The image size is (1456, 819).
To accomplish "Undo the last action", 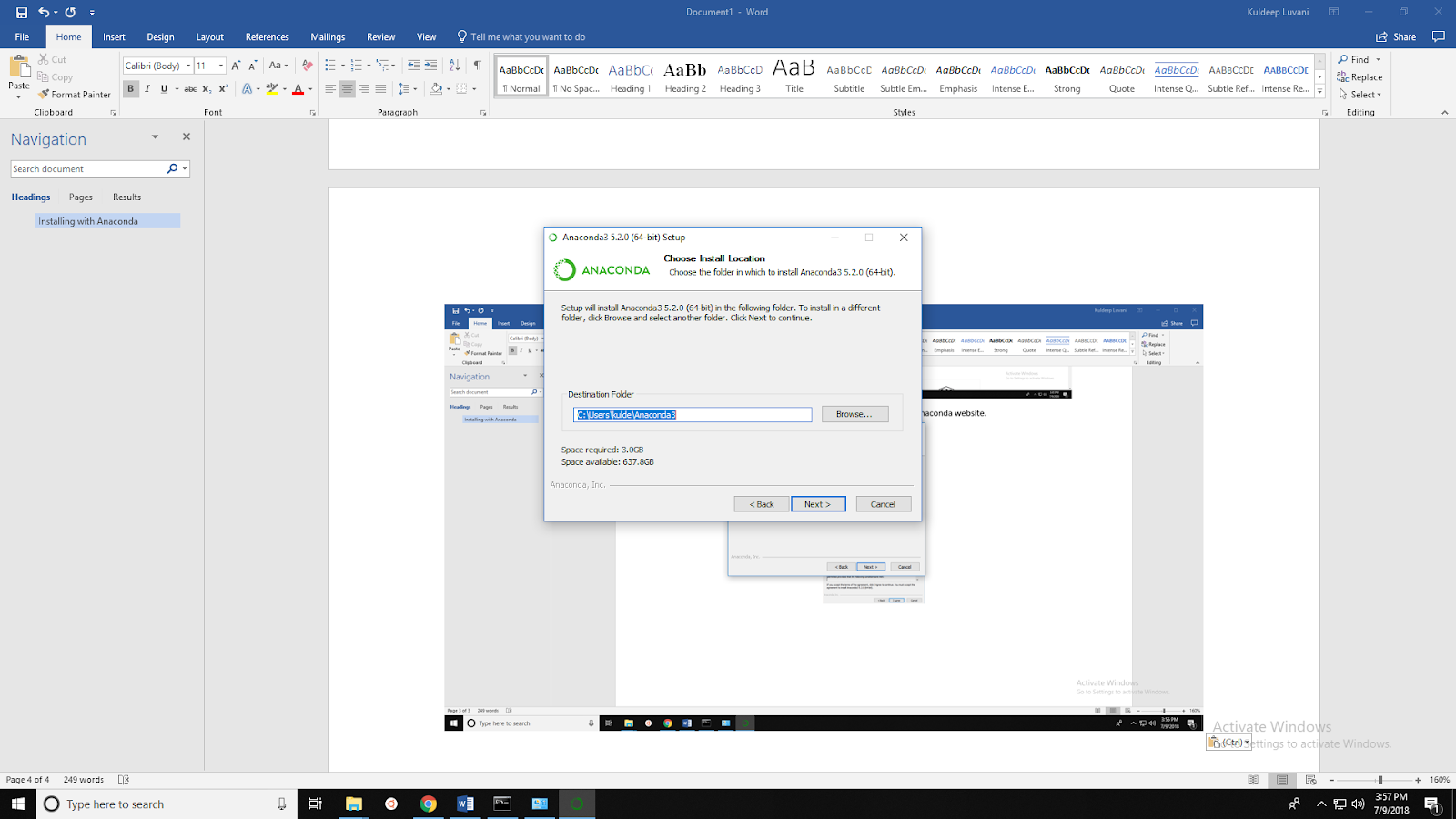I will [x=44, y=12].
